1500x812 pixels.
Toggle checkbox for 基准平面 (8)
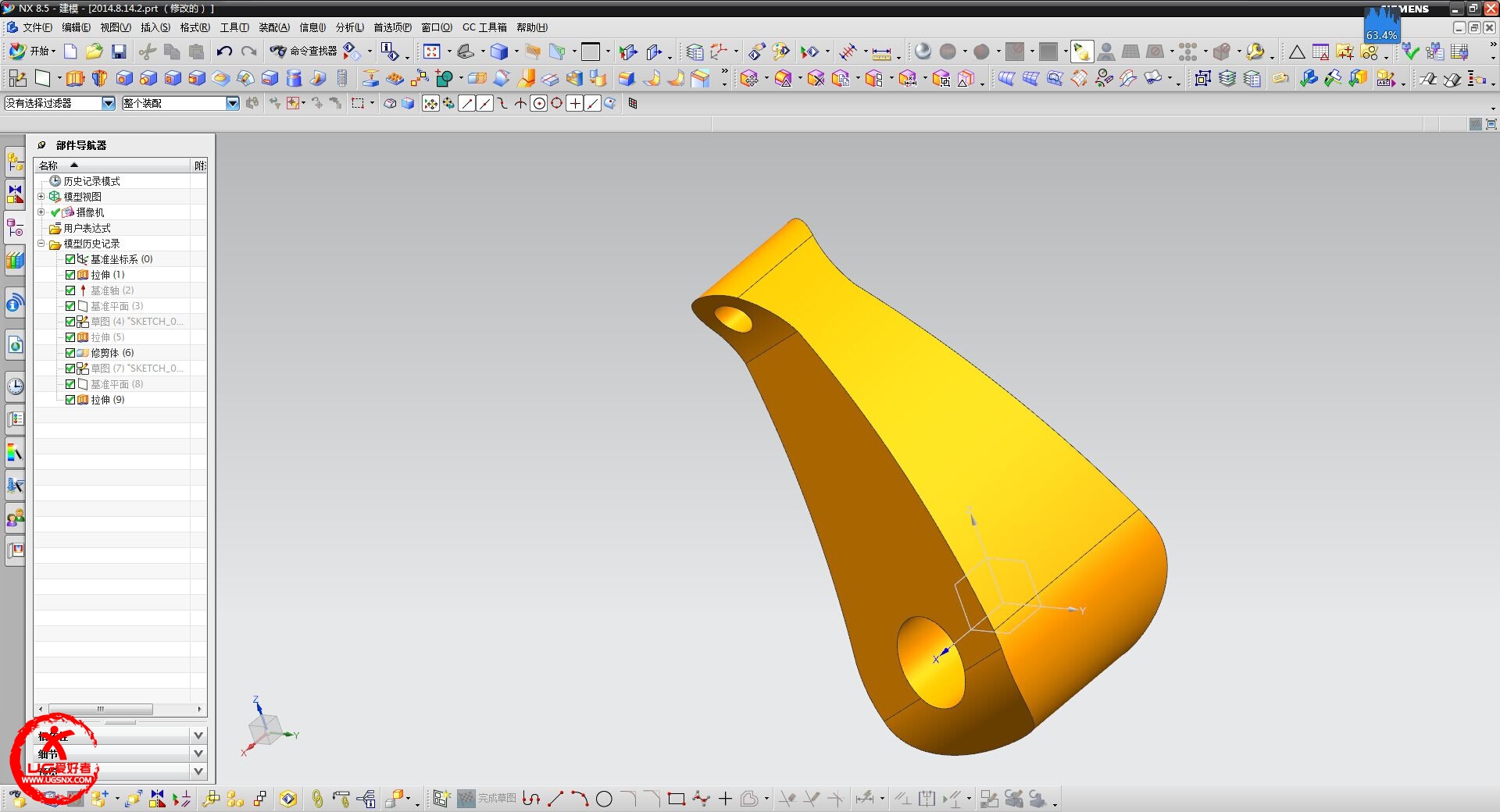[x=70, y=384]
